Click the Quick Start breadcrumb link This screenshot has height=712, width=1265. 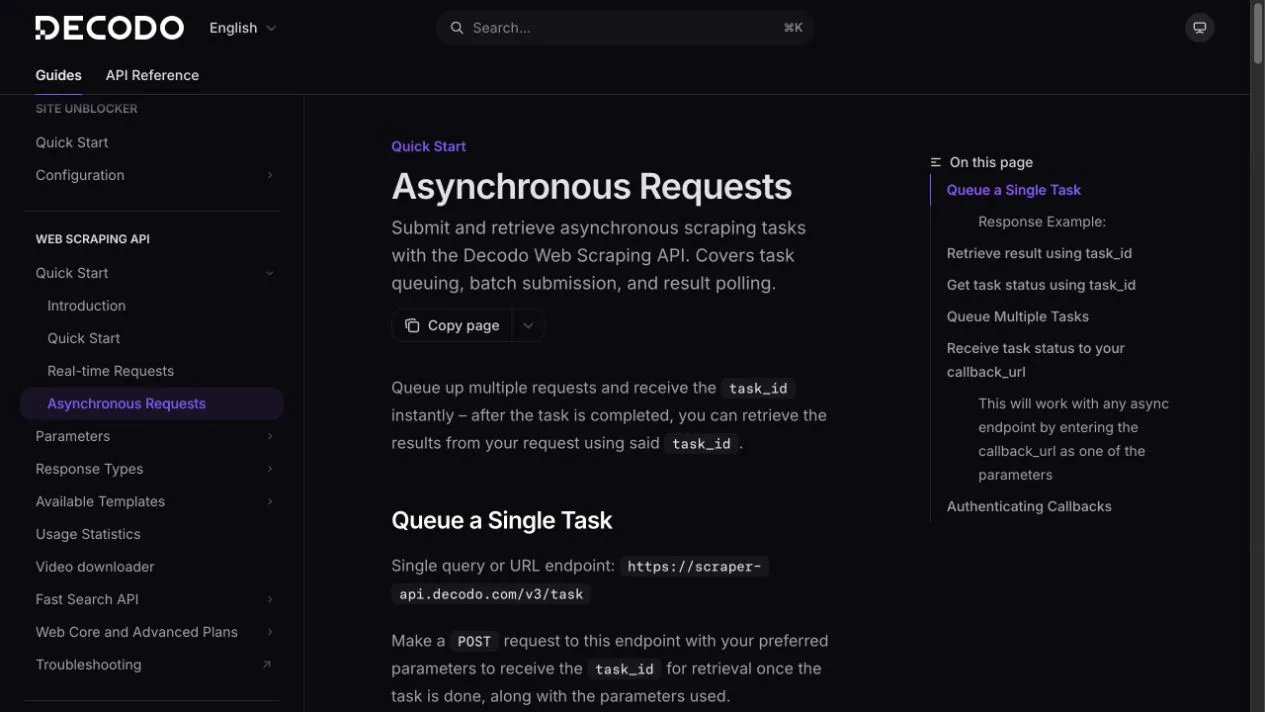[428, 146]
